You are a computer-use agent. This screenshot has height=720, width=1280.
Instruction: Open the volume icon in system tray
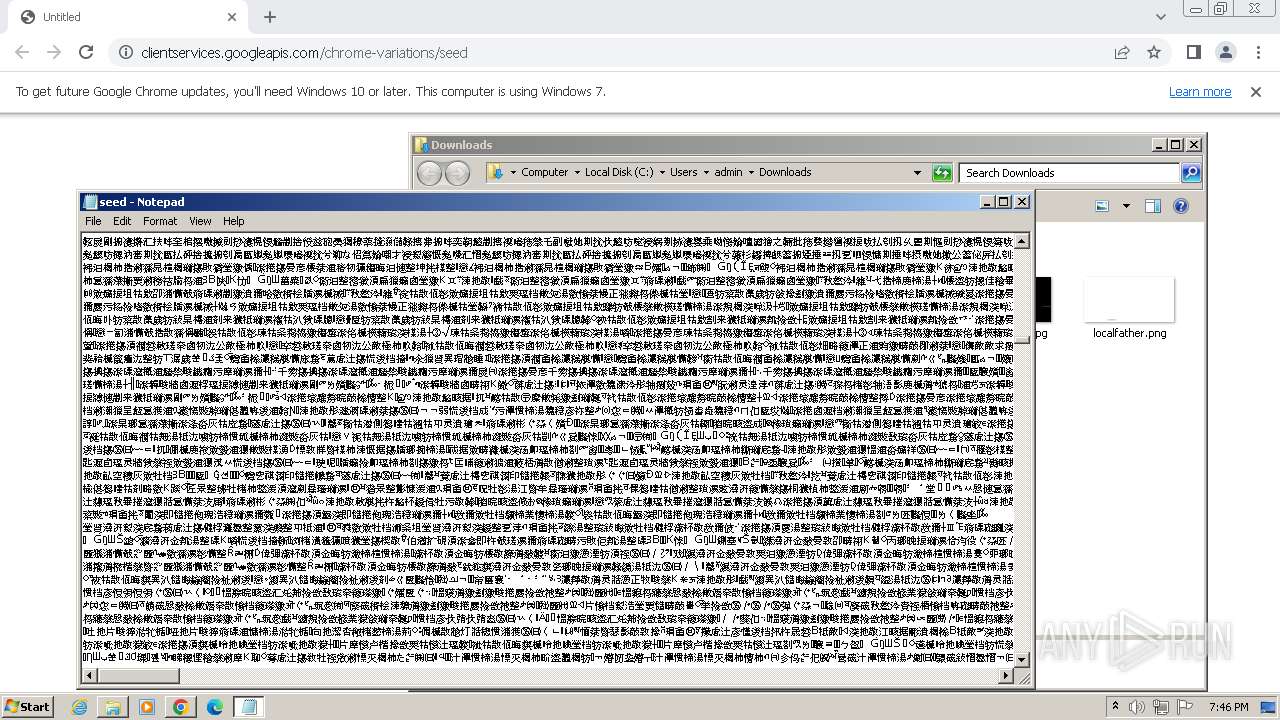point(1138,707)
